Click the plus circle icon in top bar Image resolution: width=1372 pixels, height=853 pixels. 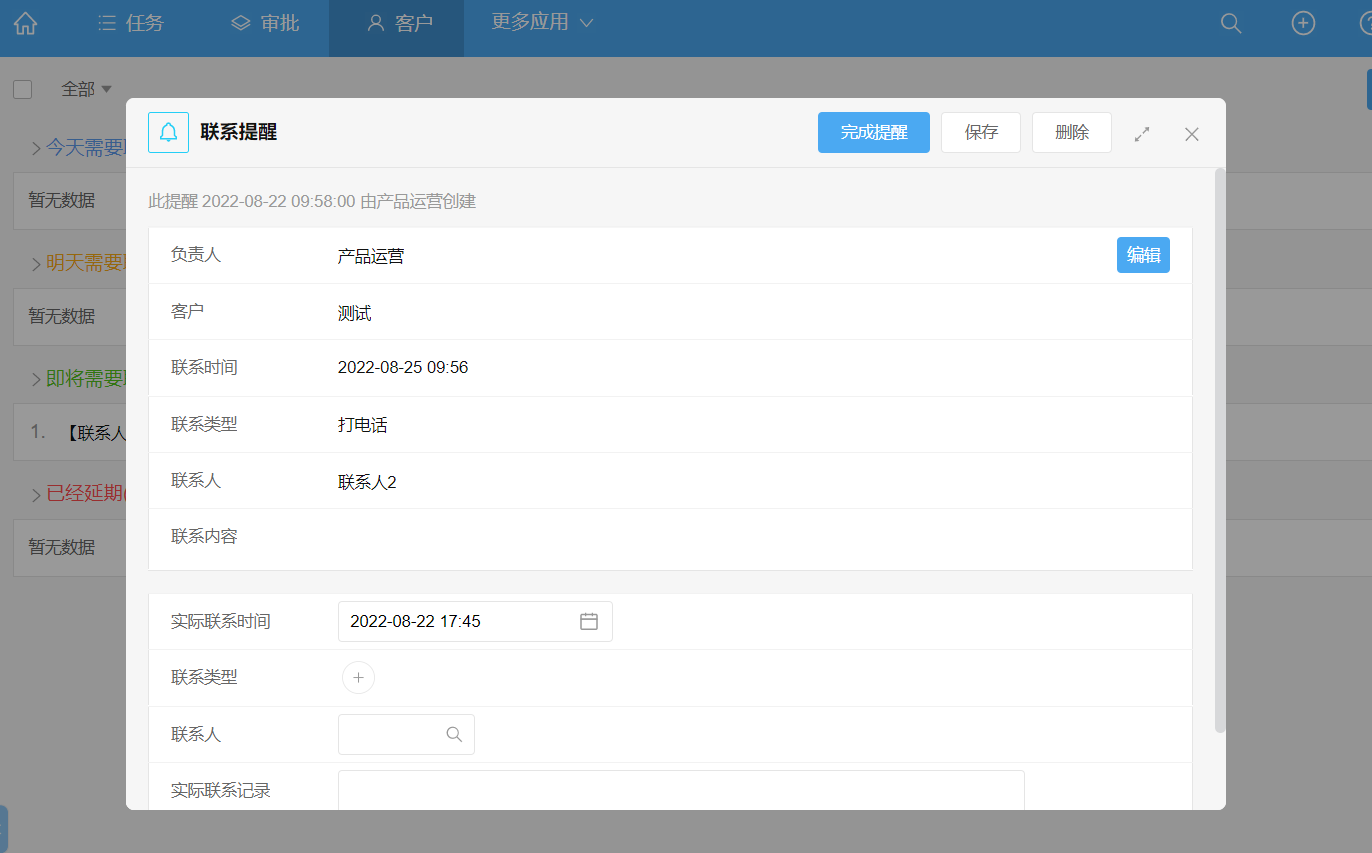[1303, 24]
